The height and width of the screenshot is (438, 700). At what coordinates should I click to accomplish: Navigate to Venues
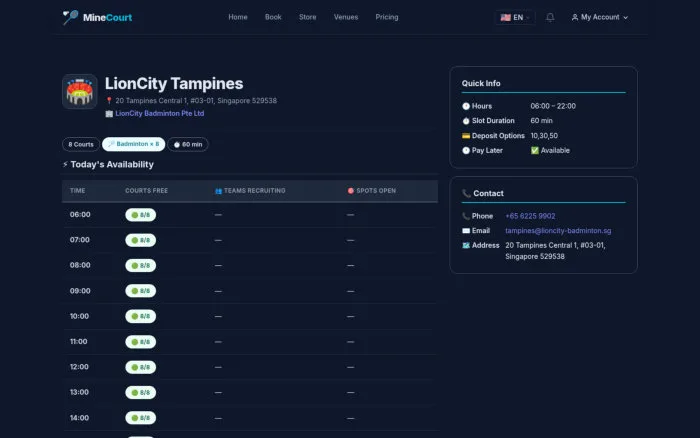346,17
